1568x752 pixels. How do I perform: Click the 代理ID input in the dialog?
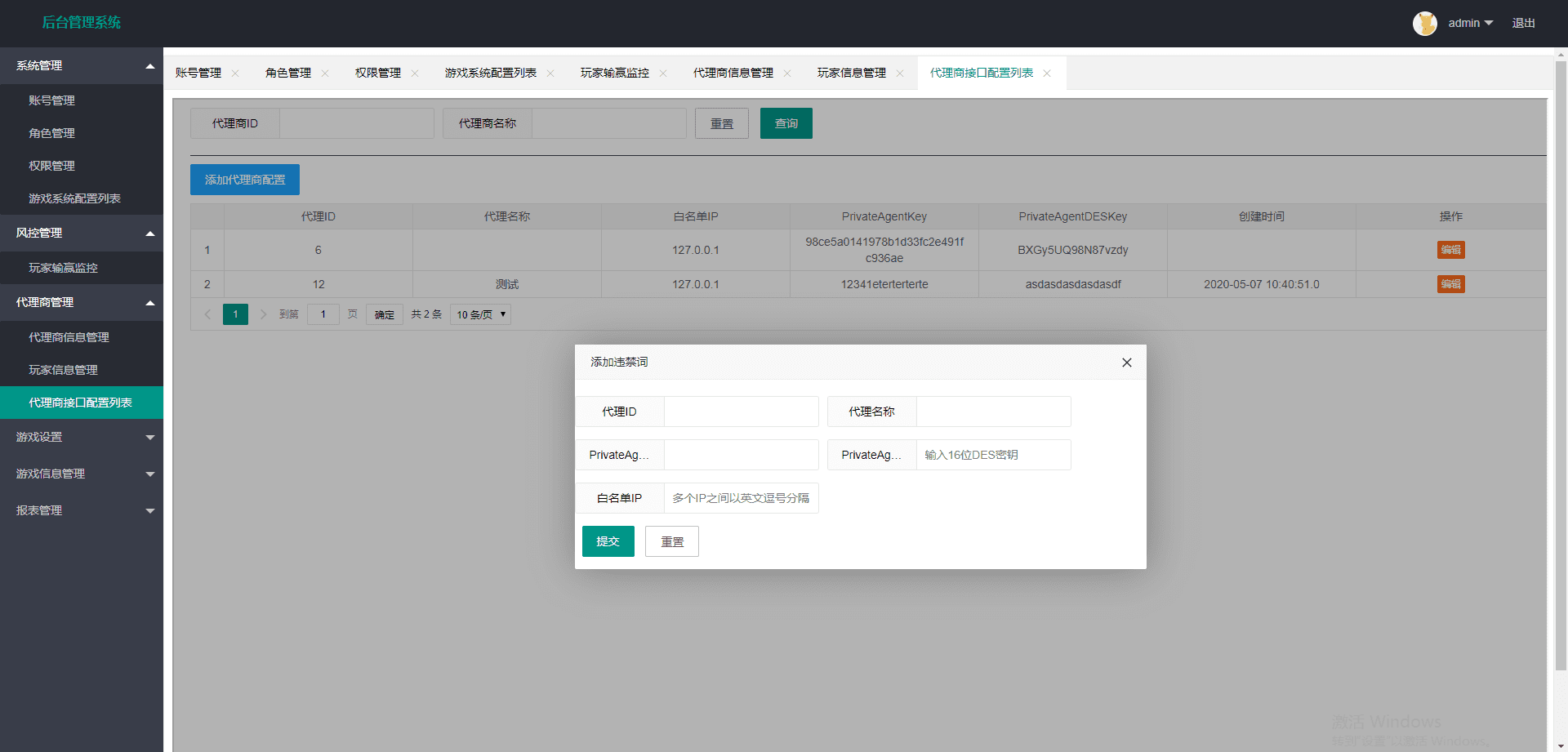click(741, 412)
